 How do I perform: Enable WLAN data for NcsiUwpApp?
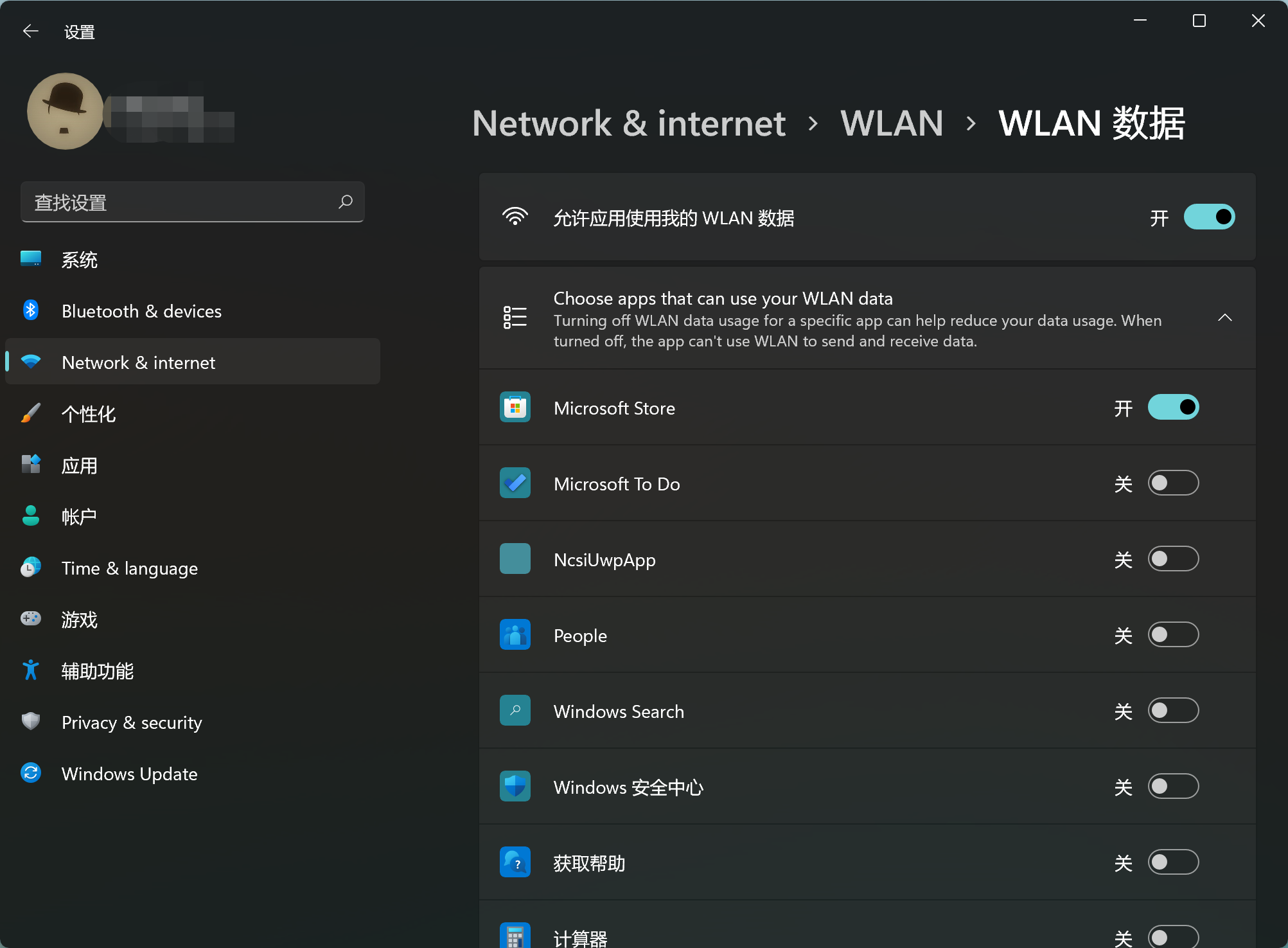[1173, 559]
